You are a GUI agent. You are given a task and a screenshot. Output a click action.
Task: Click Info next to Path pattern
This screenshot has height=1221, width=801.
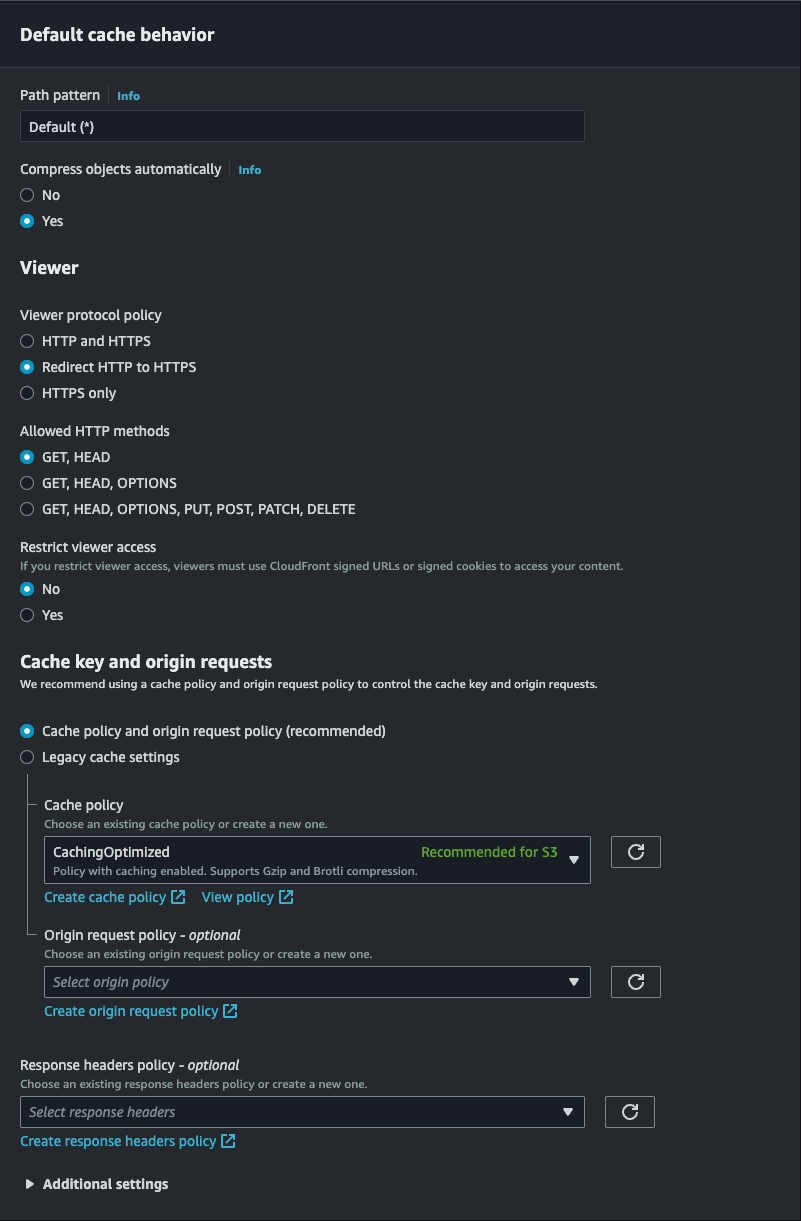pyautogui.click(x=128, y=95)
